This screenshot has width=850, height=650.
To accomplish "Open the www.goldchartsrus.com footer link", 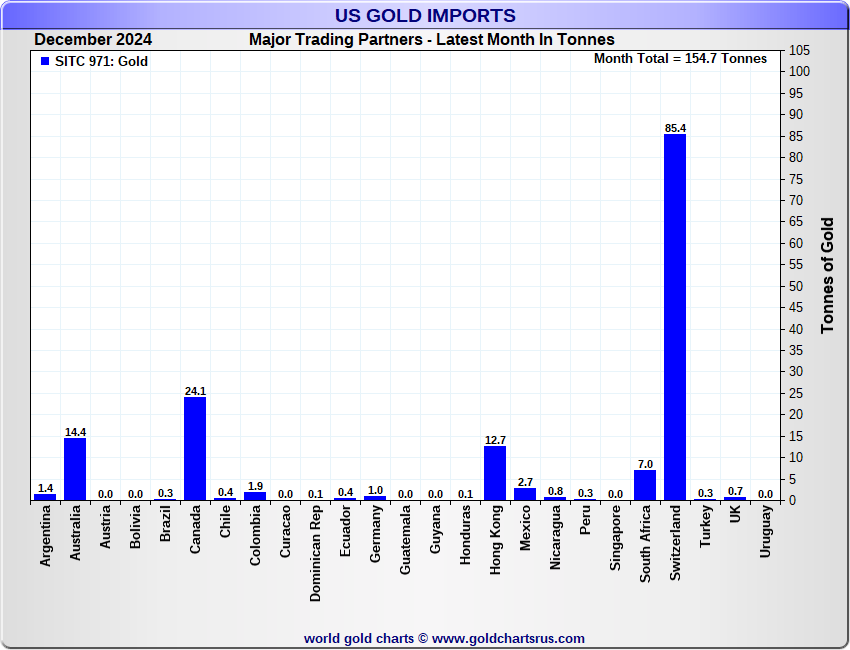I will coord(508,639).
